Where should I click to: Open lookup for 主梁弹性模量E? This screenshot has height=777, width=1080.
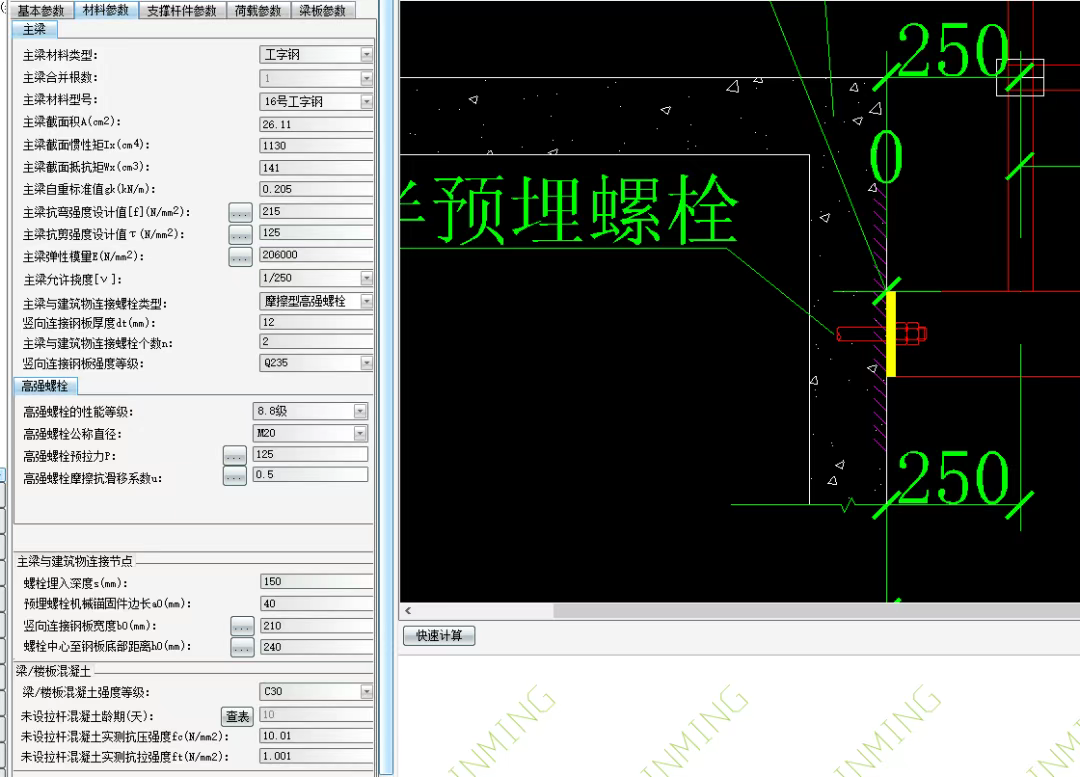pos(239,256)
